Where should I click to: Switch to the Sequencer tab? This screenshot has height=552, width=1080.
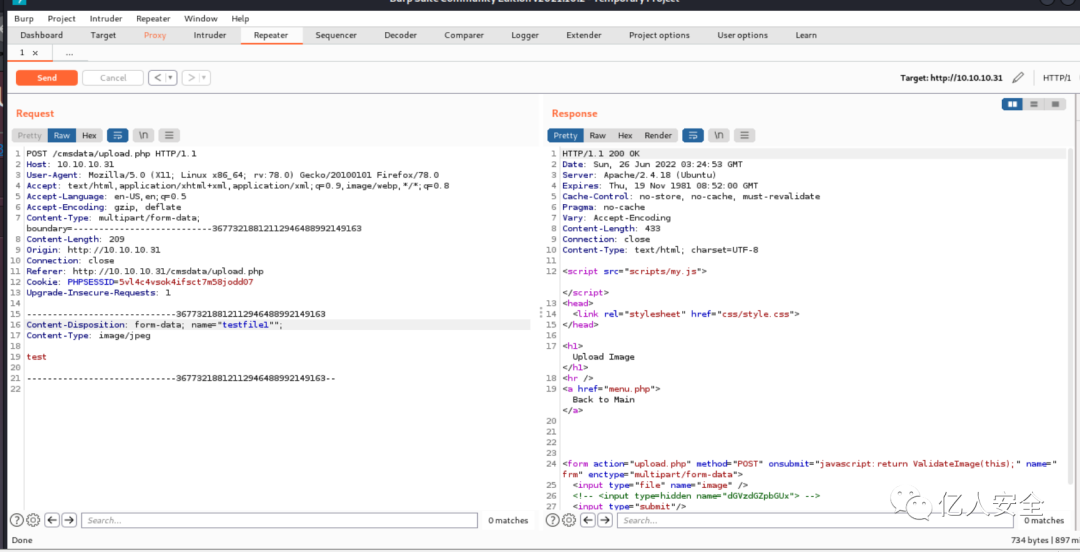336,35
